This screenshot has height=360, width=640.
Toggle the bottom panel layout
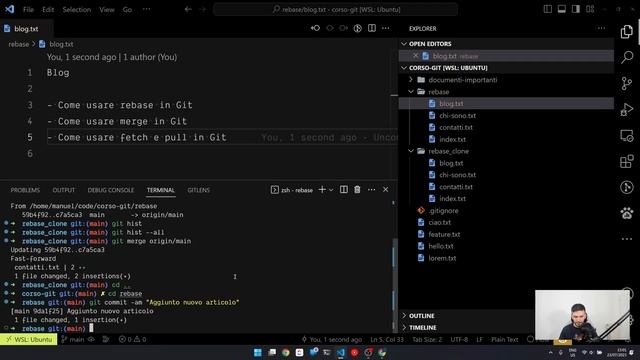coord(562,9)
